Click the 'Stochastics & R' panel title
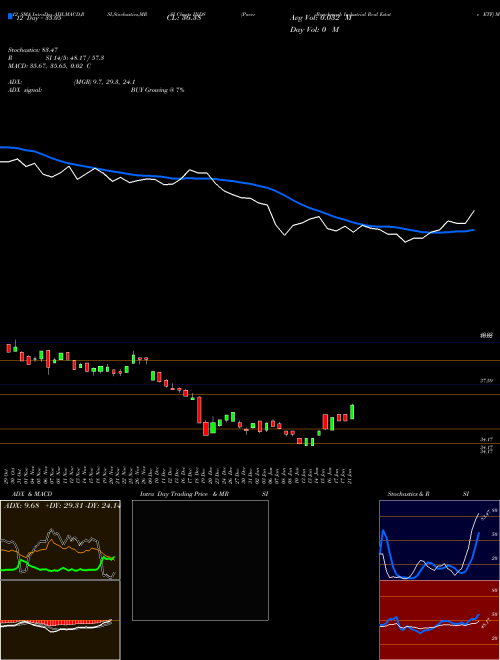 click(x=409, y=494)
